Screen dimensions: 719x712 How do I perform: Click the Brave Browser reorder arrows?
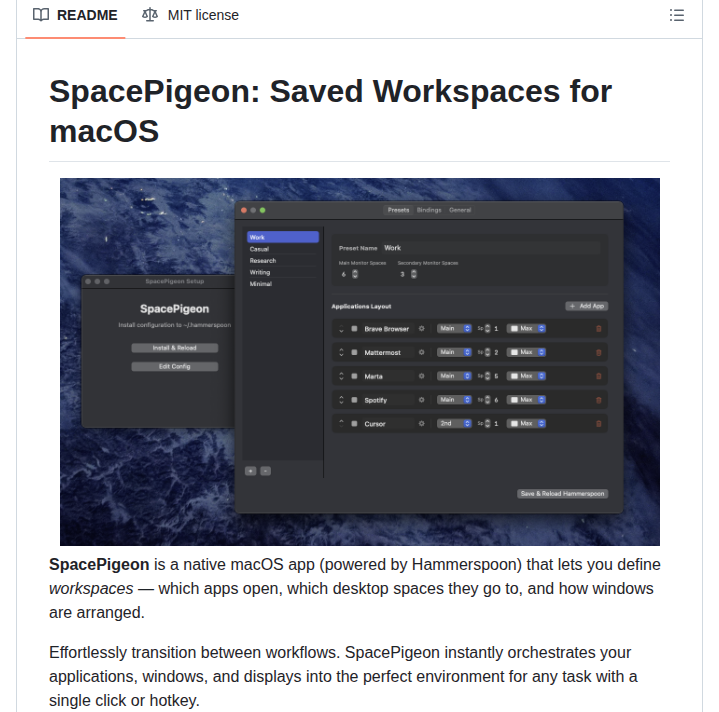[x=341, y=329]
